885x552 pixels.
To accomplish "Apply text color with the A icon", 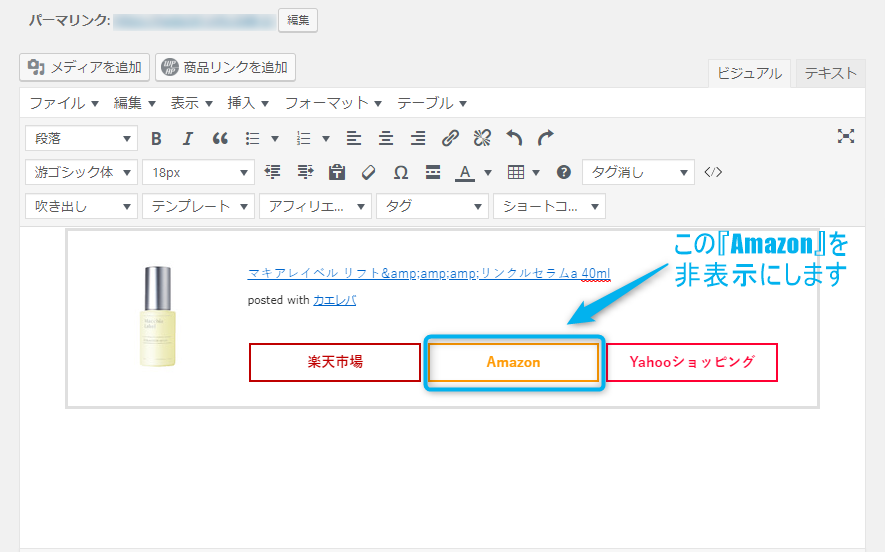I will (465, 172).
